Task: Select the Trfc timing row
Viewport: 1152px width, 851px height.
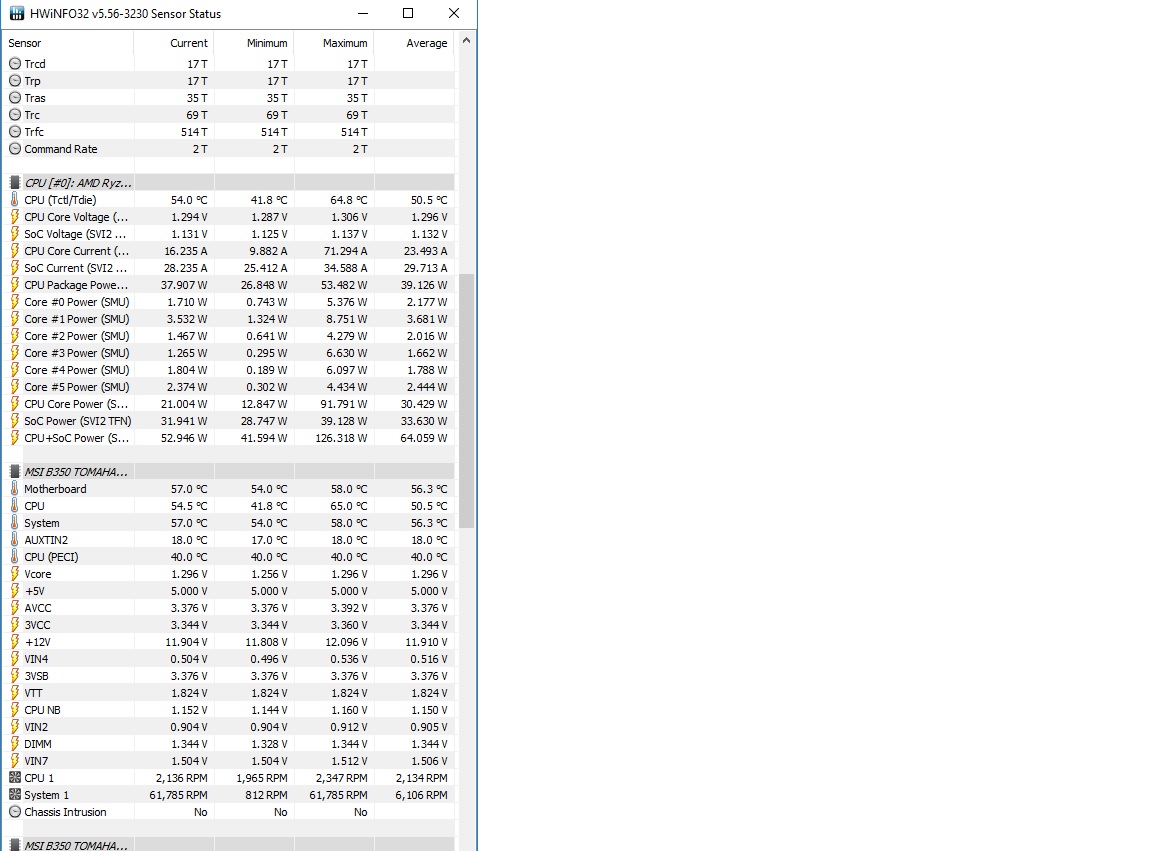Action: [x=228, y=132]
